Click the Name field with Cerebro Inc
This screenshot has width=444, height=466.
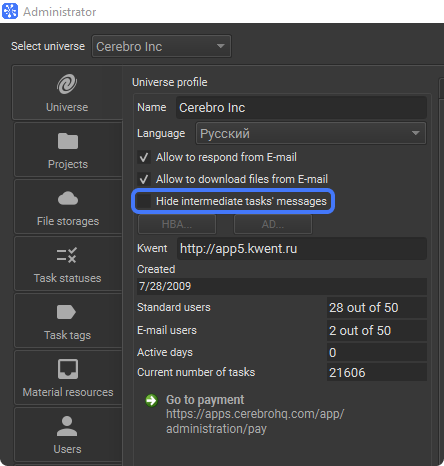(x=301, y=108)
